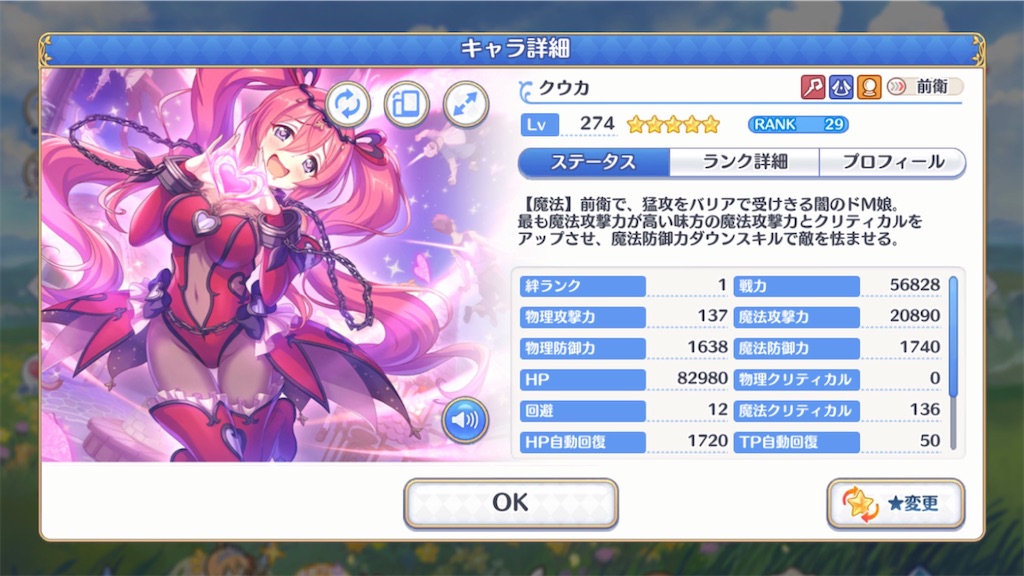
Task: Click the red weapon type icon
Action: pyautogui.click(x=812, y=87)
